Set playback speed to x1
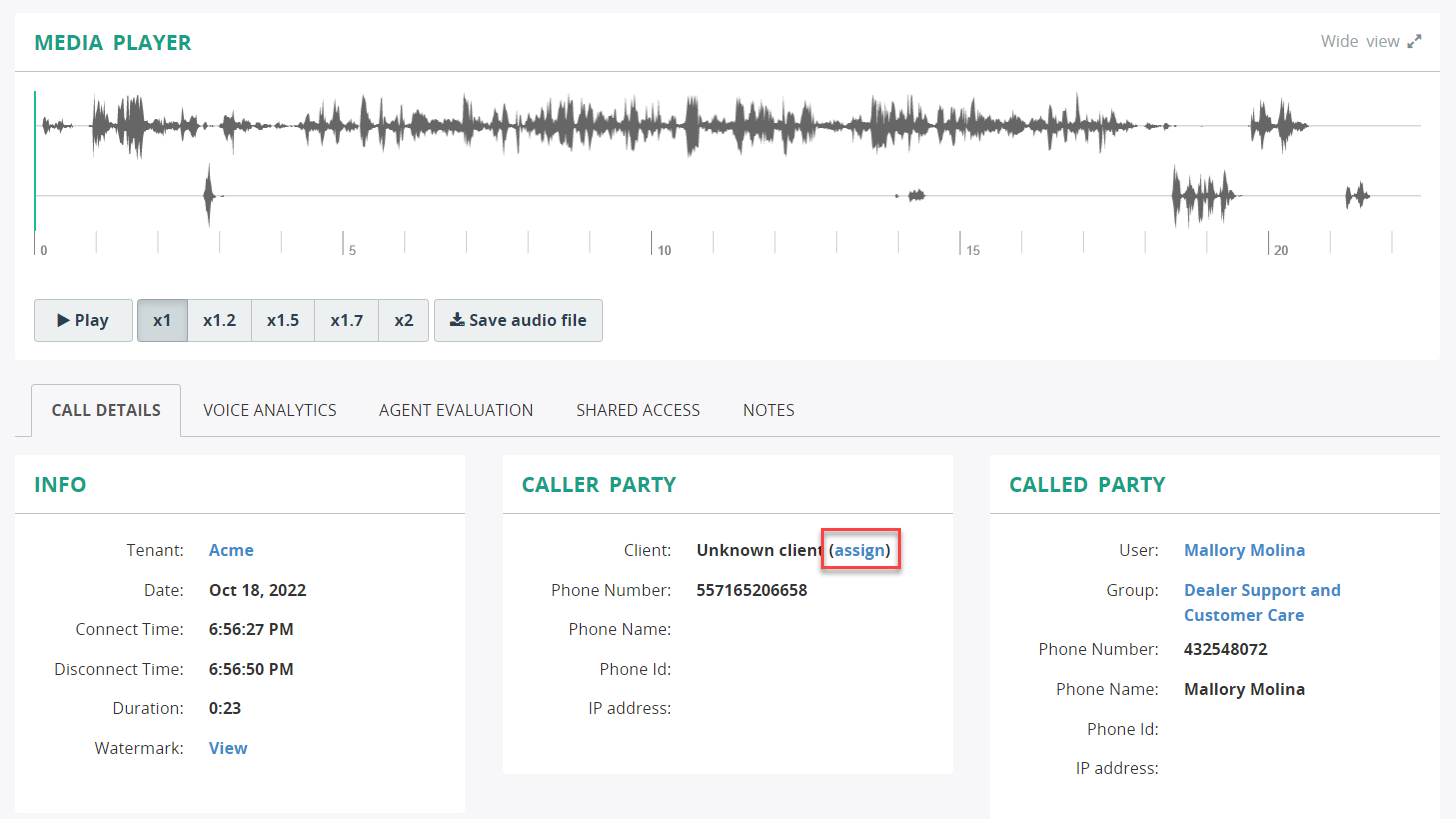This screenshot has width=1456, height=819. pyautogui.click(x=162, y=321)
